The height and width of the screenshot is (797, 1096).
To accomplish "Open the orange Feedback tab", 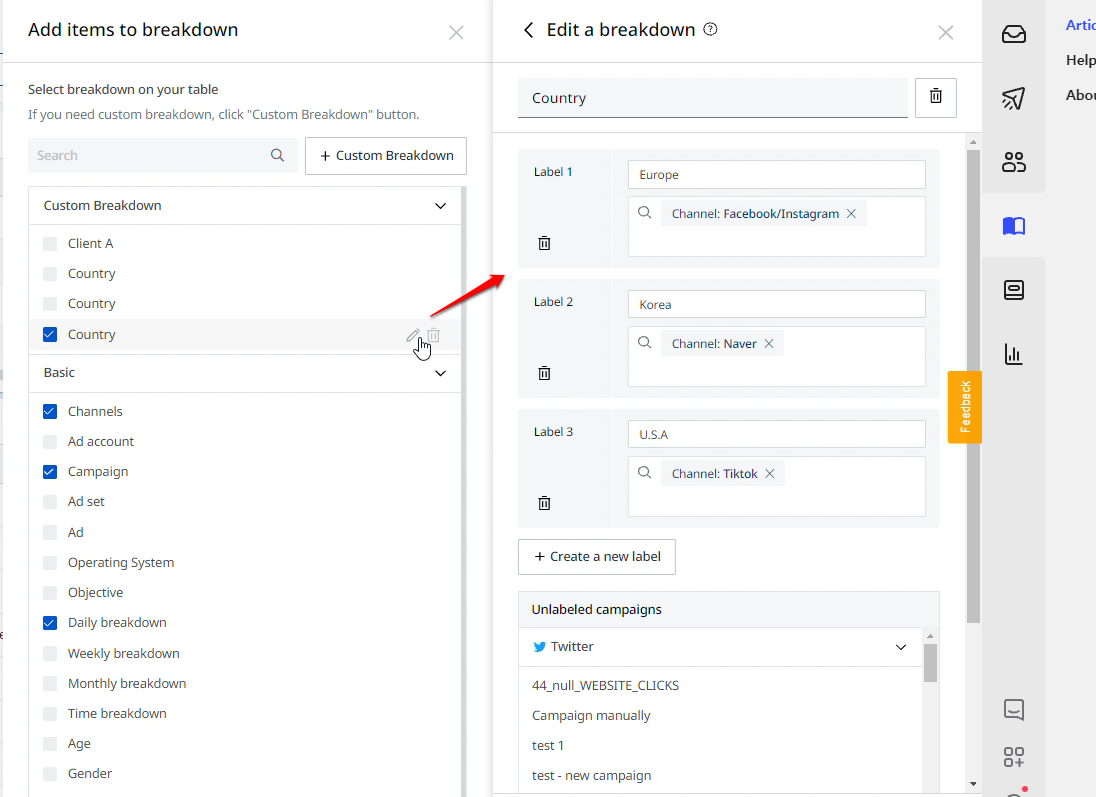I will [965, 407].
